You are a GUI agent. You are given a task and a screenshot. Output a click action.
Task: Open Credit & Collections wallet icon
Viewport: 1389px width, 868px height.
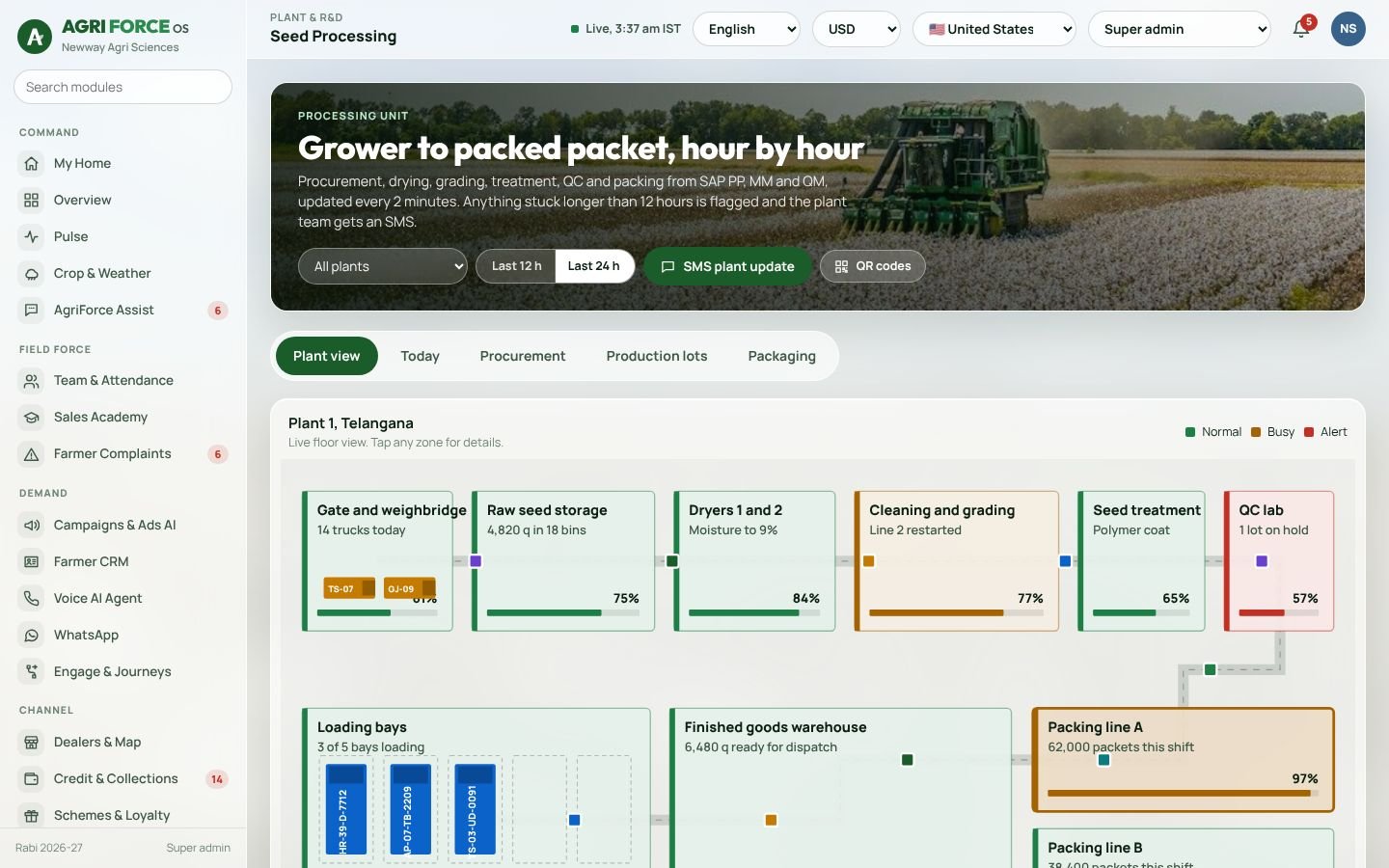click(x=32, y=779)
